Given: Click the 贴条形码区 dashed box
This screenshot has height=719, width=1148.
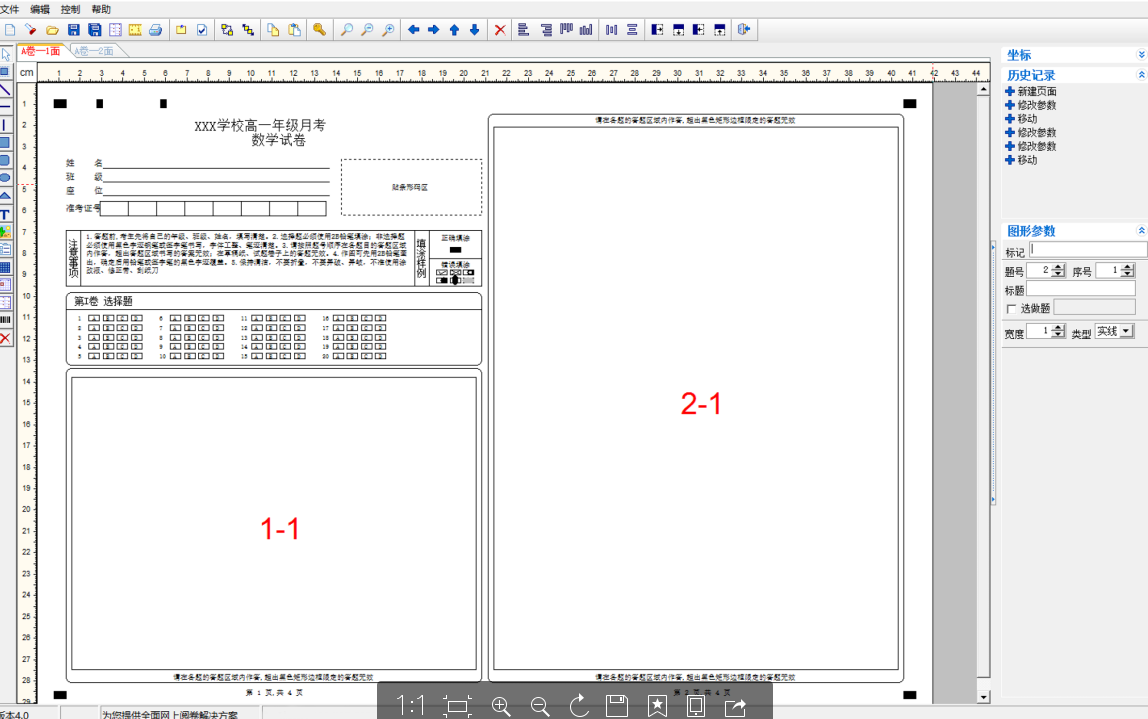Looking at the screenshot, I should coord(411,187).
